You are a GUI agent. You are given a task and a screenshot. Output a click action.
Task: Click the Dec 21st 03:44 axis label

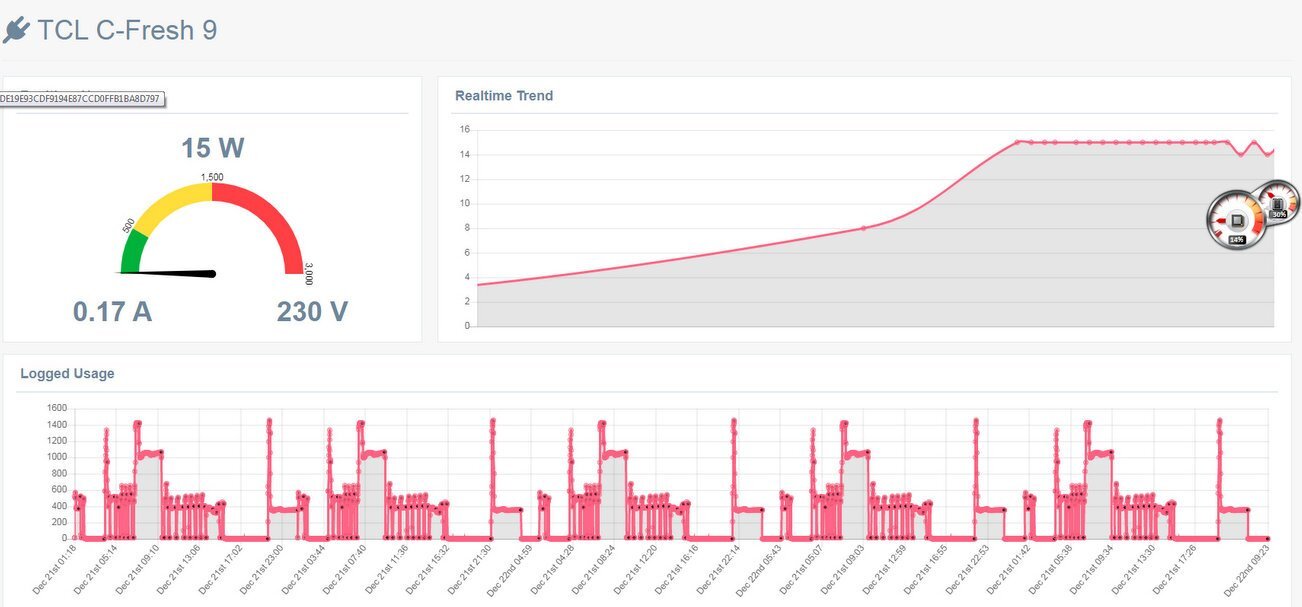point(303,569)
